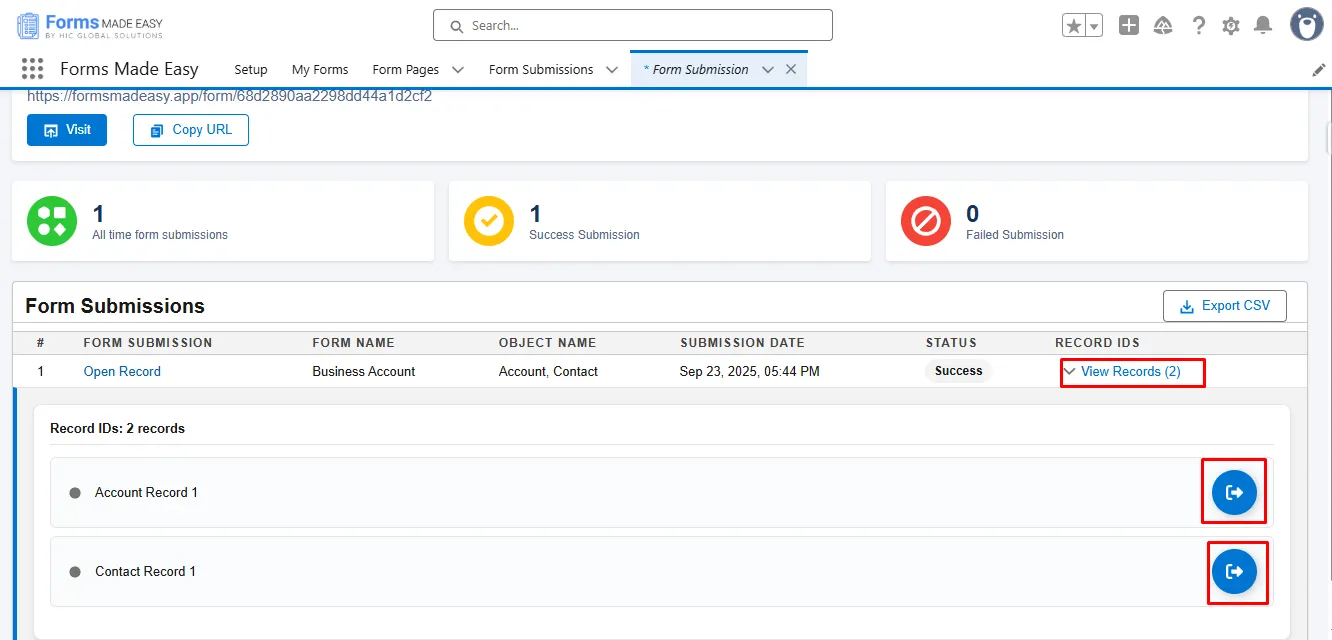Open the Global Actions plus icon

pyautogui.click(x=1129, y=26)
